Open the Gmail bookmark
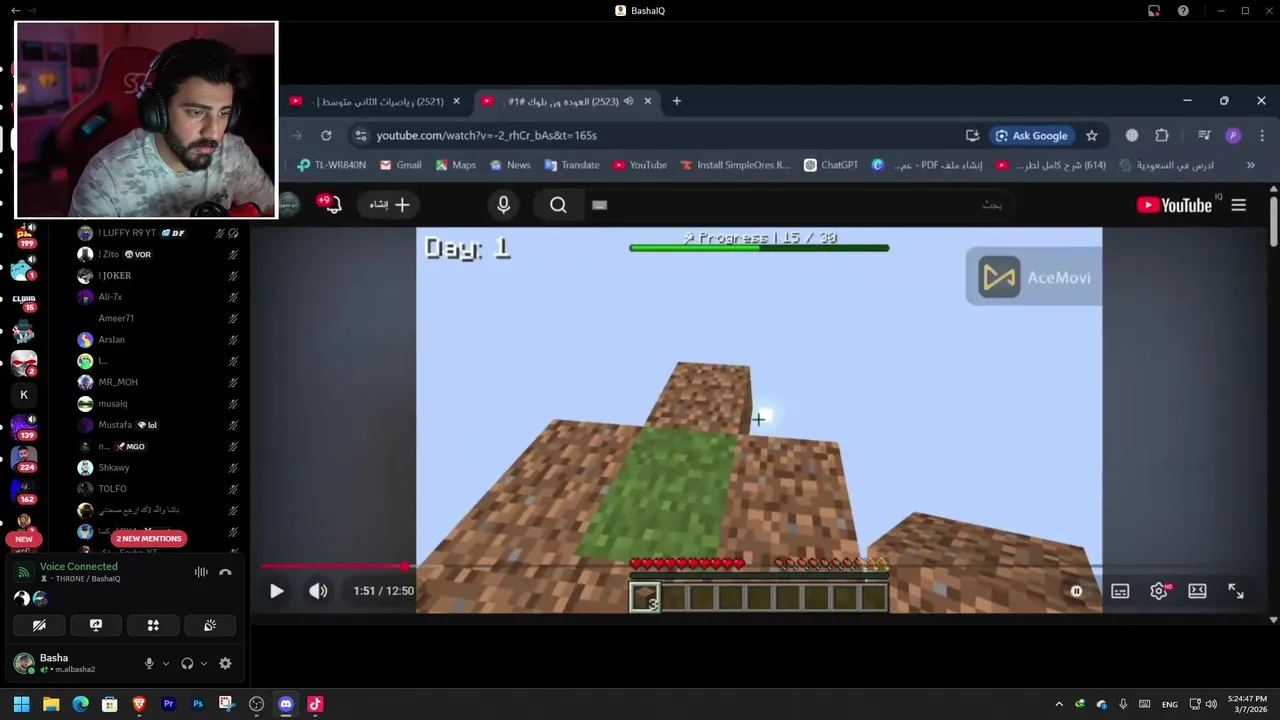This screenshot has width=1280, height=720. click(400, 165)
